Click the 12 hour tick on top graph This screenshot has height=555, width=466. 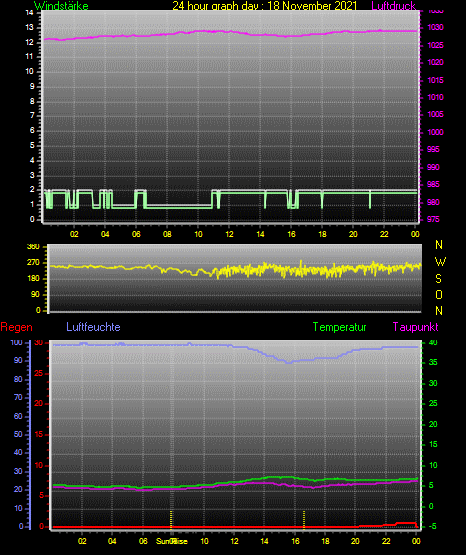[x=229, y=234]
